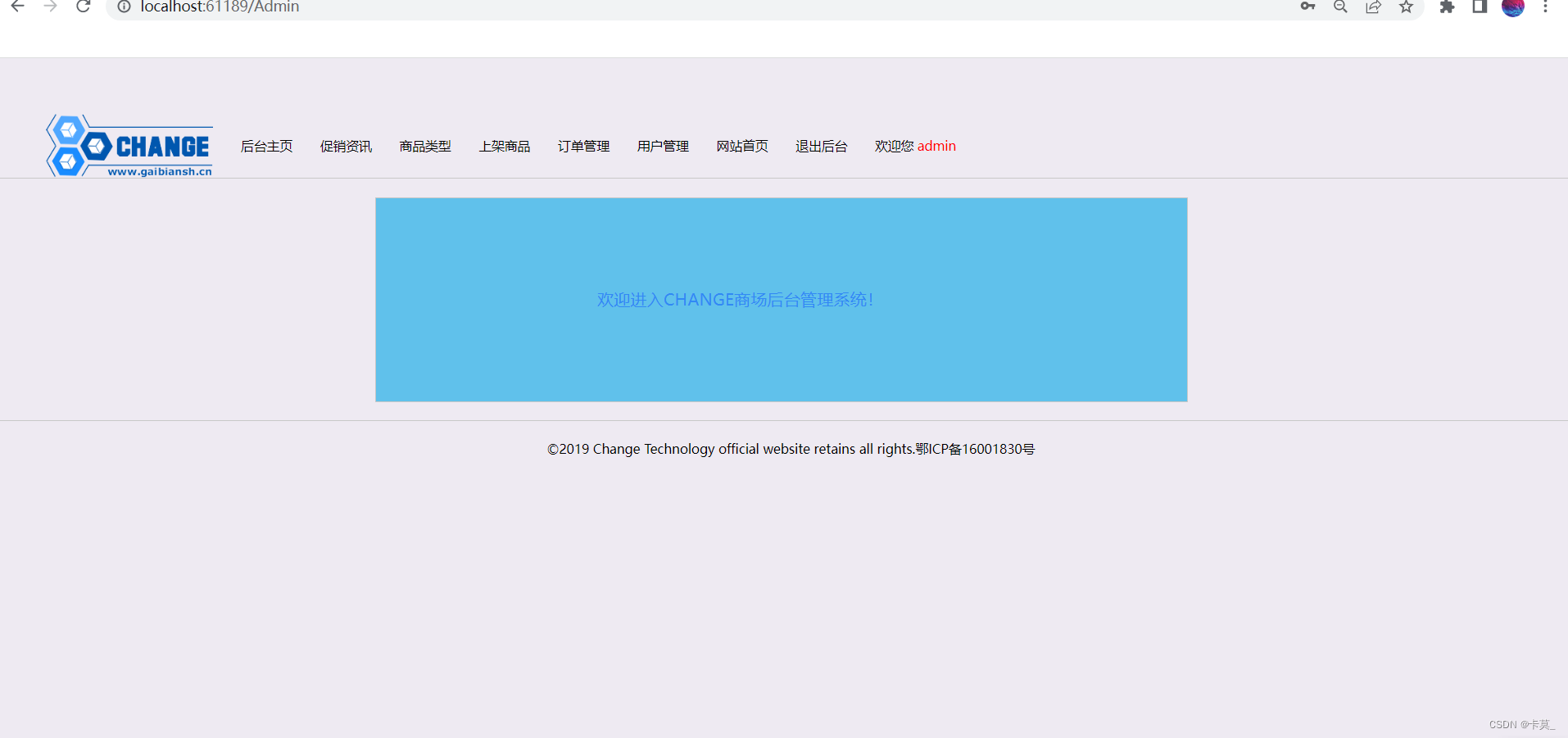Open the browser extensions puzzle icon
1568x738 pixels.
click(x=1448, y=7)
